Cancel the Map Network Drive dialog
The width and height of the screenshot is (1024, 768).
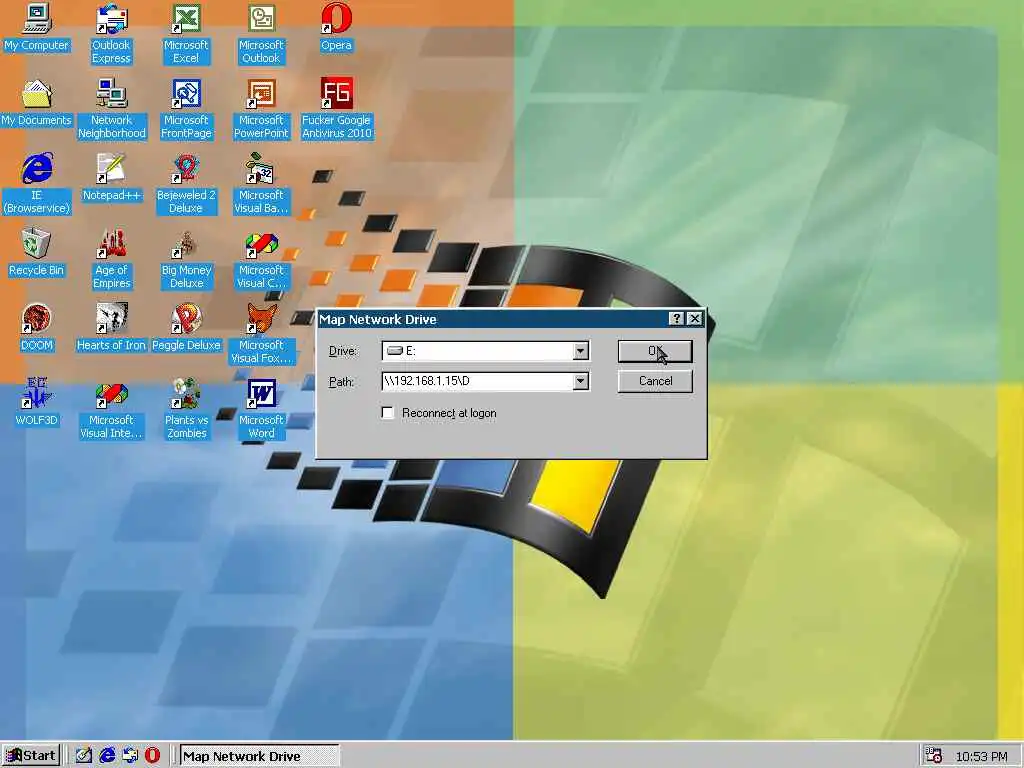coord(655,381)
